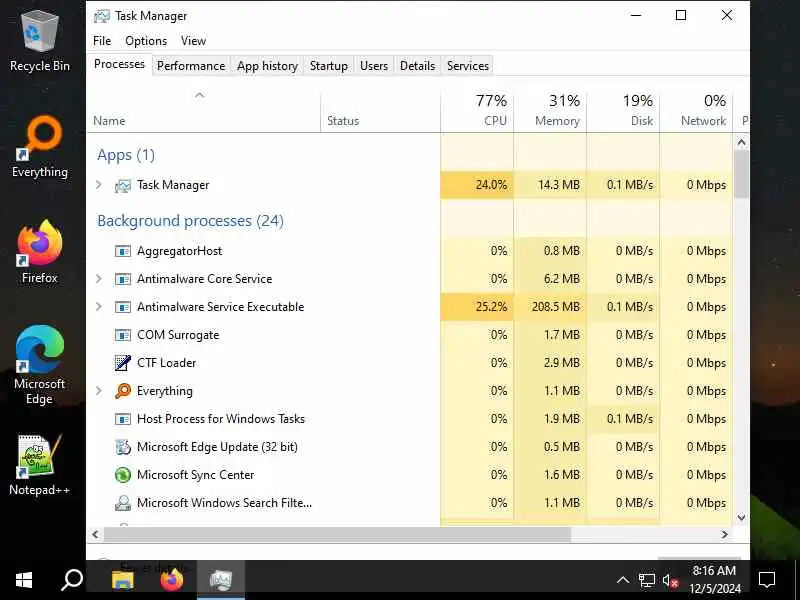This screenshot has width=800, height=600.
Task: Select the Everything desktop shortcut
Action: [x=40, y=148]
